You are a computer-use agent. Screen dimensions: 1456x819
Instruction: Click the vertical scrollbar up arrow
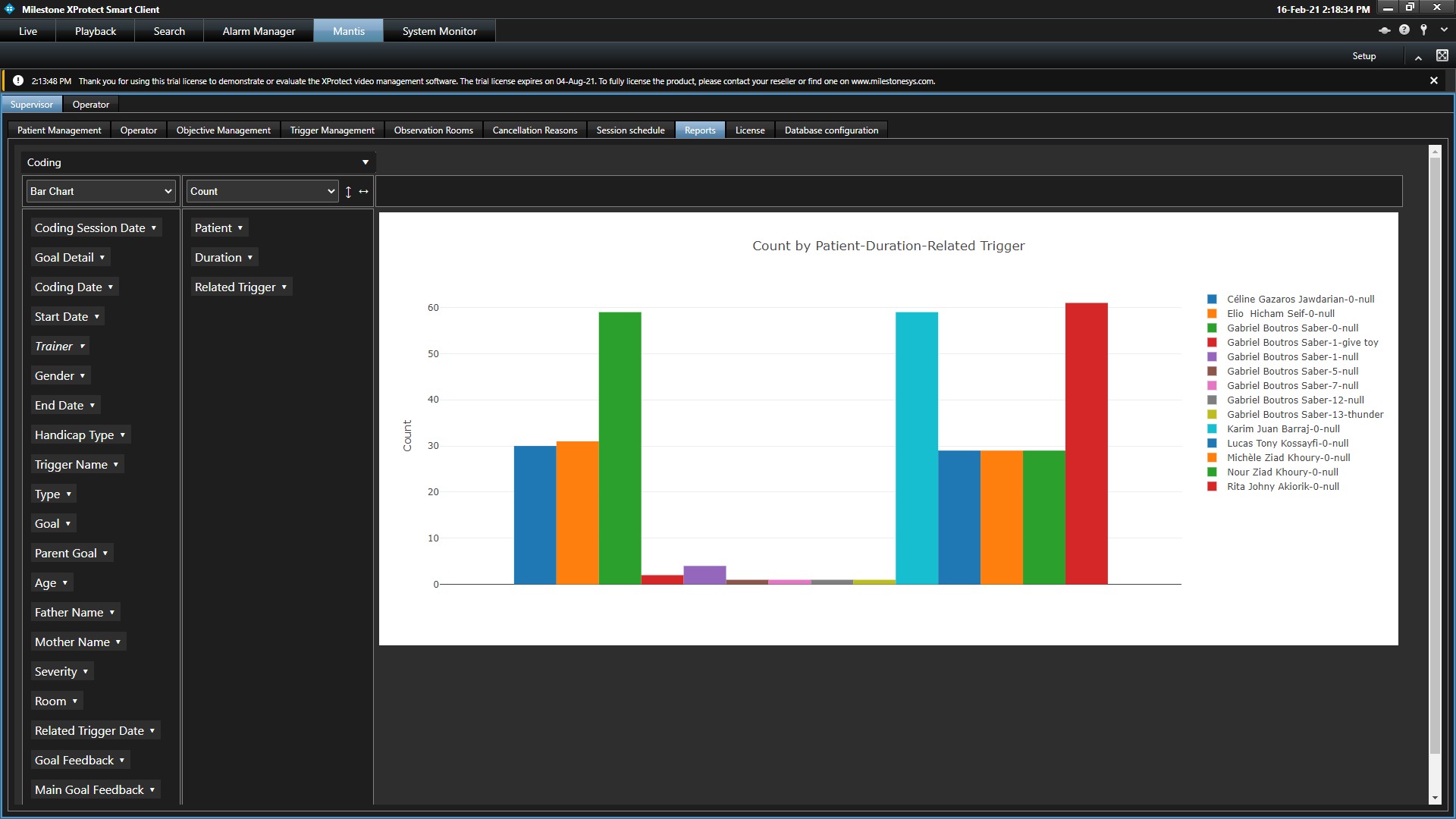click(x=1434, y=152)
